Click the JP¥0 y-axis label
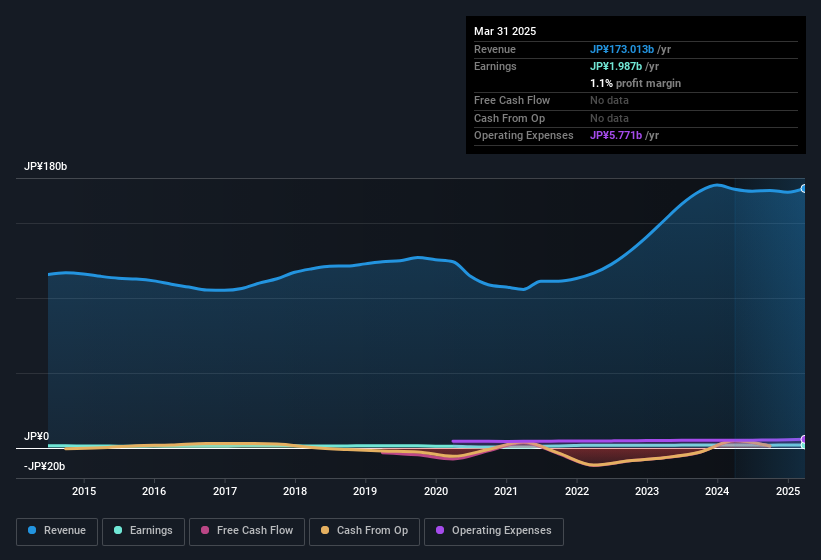The width and height of the screenshot is (821, 560). (x=37, y=436)
